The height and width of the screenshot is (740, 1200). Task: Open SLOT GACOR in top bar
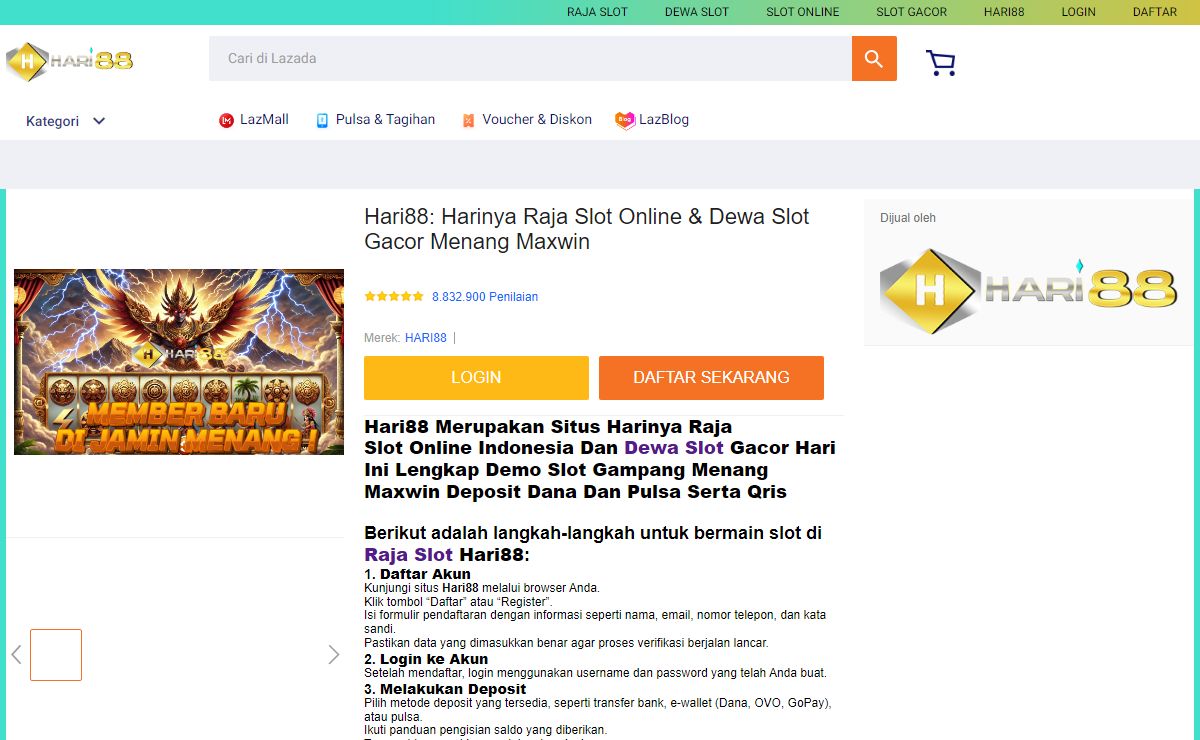pyautogui.click(x=912, y=12)
